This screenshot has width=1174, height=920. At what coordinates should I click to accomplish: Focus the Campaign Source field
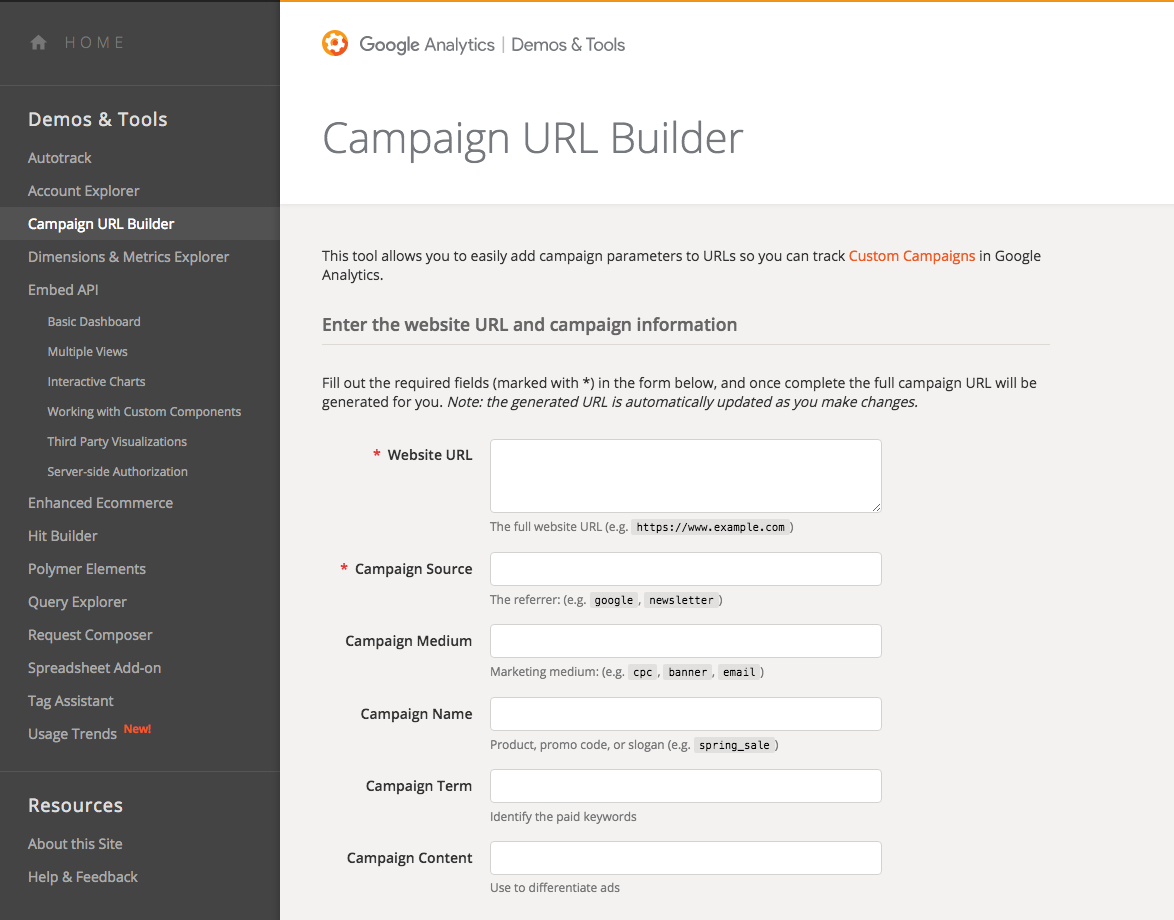click(685, 569)
